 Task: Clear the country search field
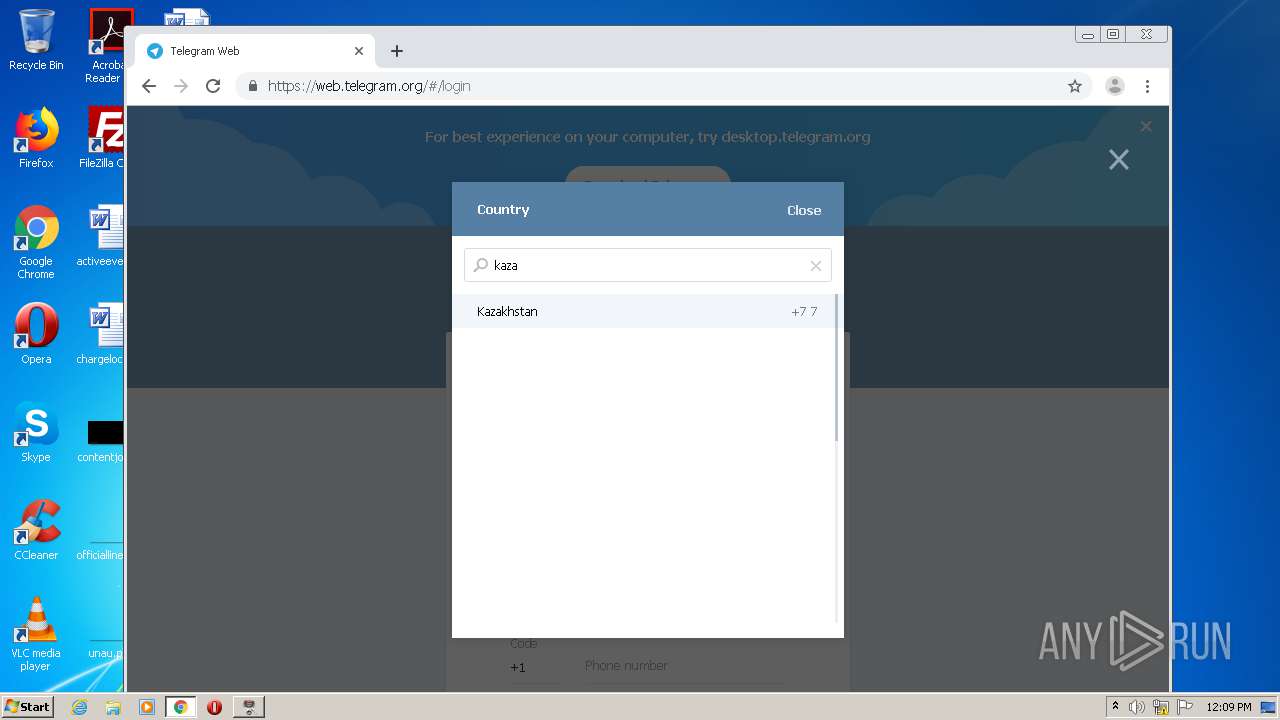[815, 265]
